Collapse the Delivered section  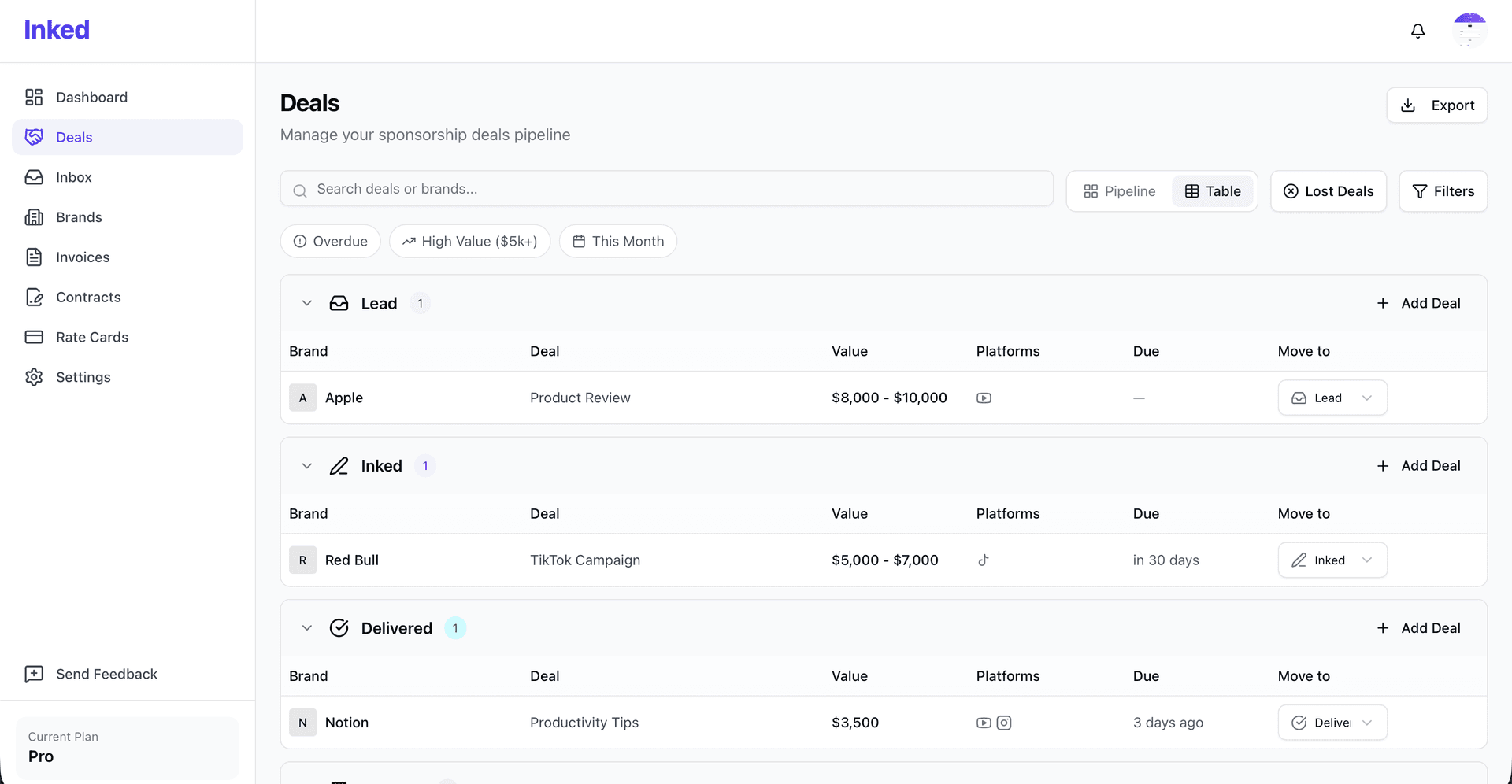tap(306, 627)
